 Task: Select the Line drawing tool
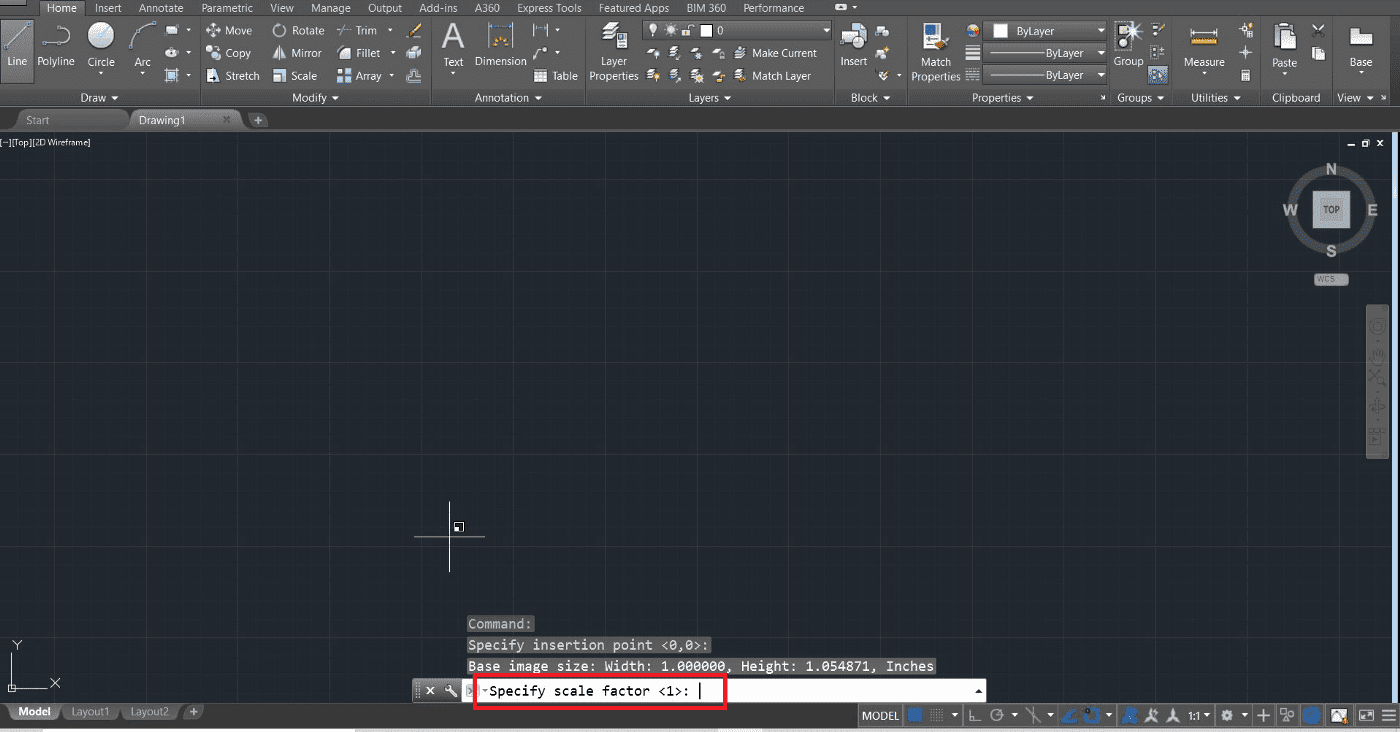click(17, 46)
